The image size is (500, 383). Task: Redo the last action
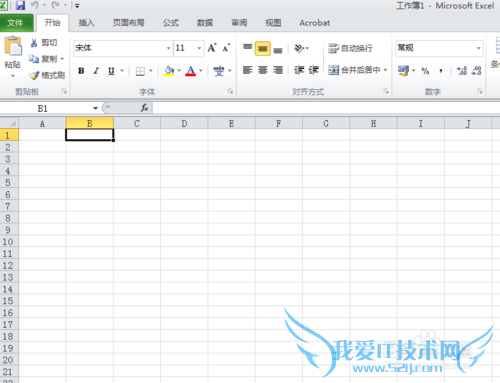(55, 5)
